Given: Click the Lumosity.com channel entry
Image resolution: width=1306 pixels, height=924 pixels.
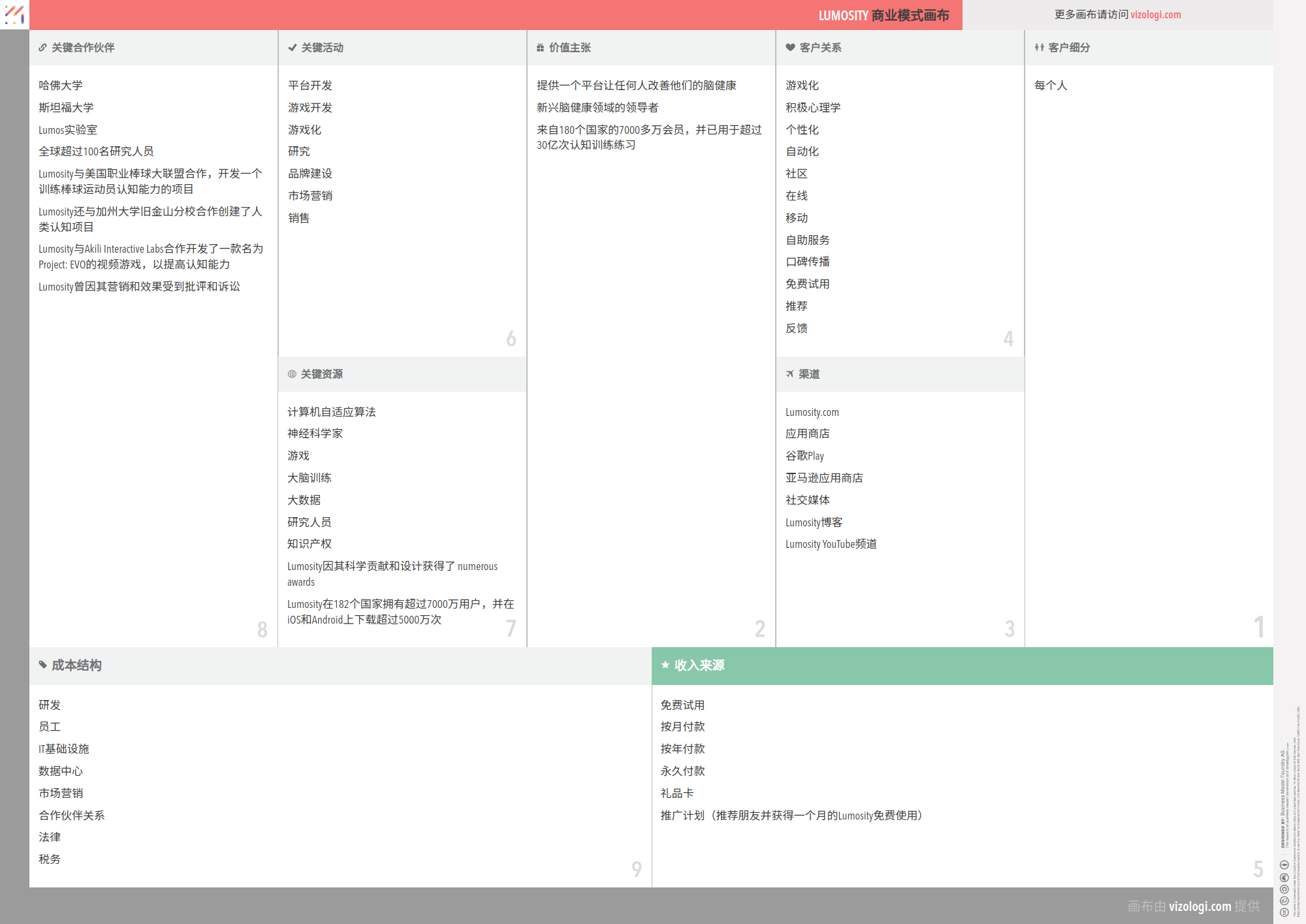Looking at the screenshot, I should pyautogui.click(x=812, y=412).
